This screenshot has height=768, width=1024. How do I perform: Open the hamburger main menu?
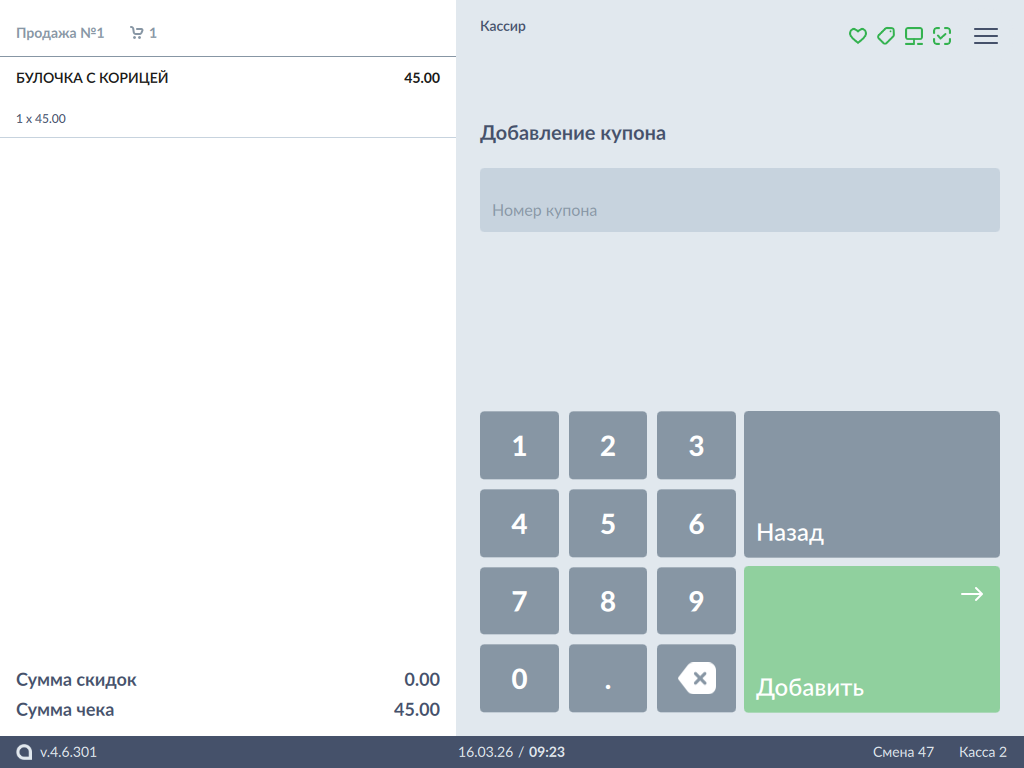(986, 36)
